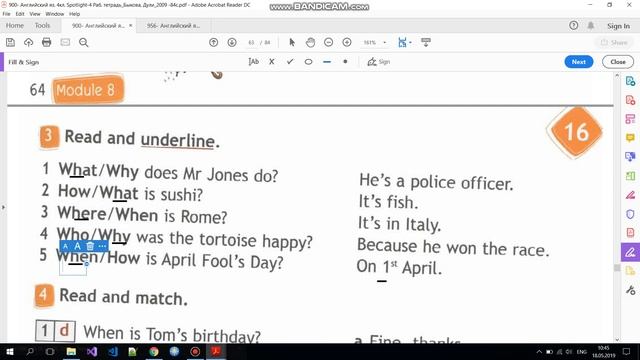Select the dot tool
Image resolution: width=640 pixels, height=360 pixels.
[x=345, y=62]
